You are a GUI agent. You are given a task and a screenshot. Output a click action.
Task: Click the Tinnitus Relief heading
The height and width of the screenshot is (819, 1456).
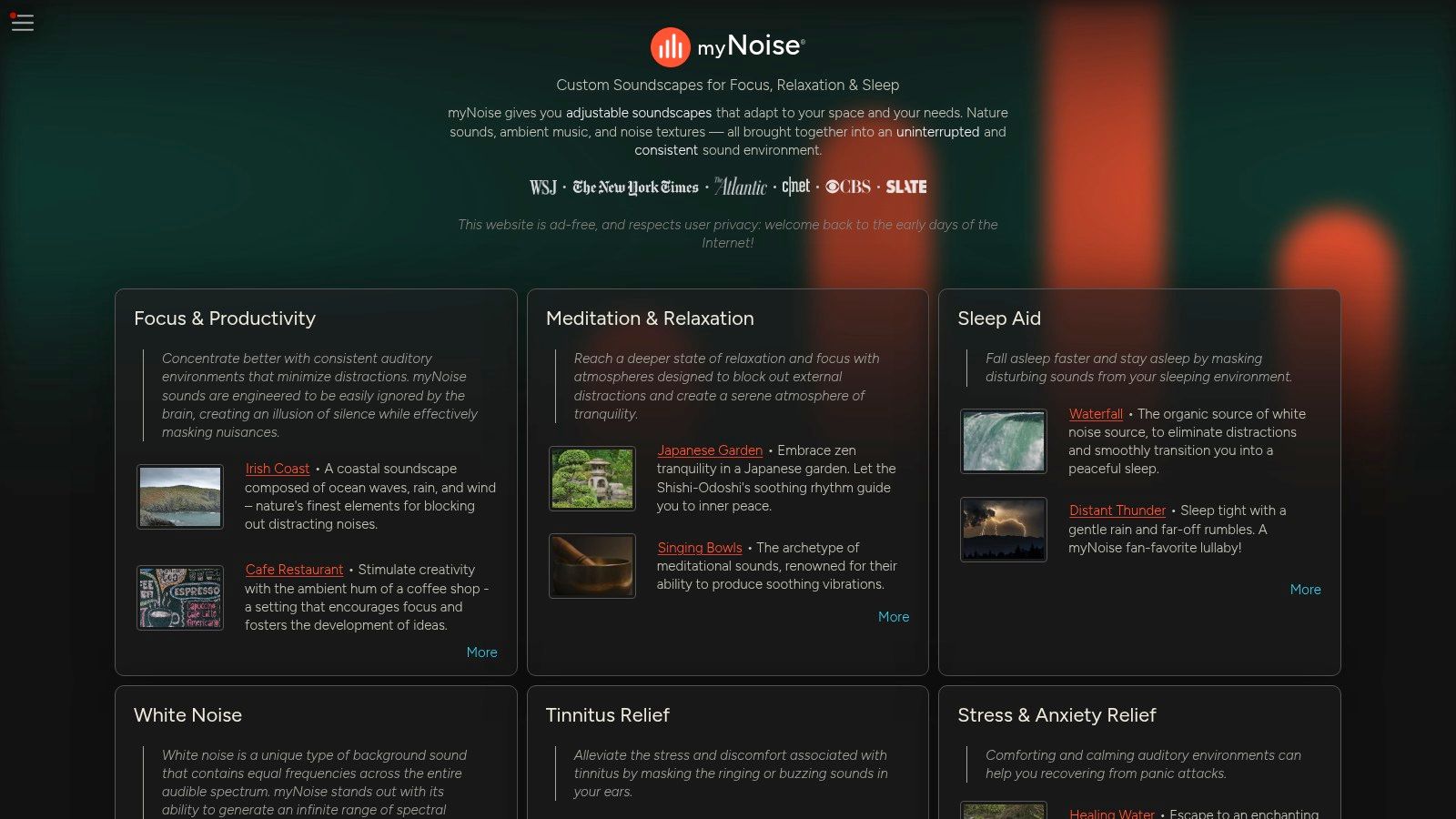(608, 715)
